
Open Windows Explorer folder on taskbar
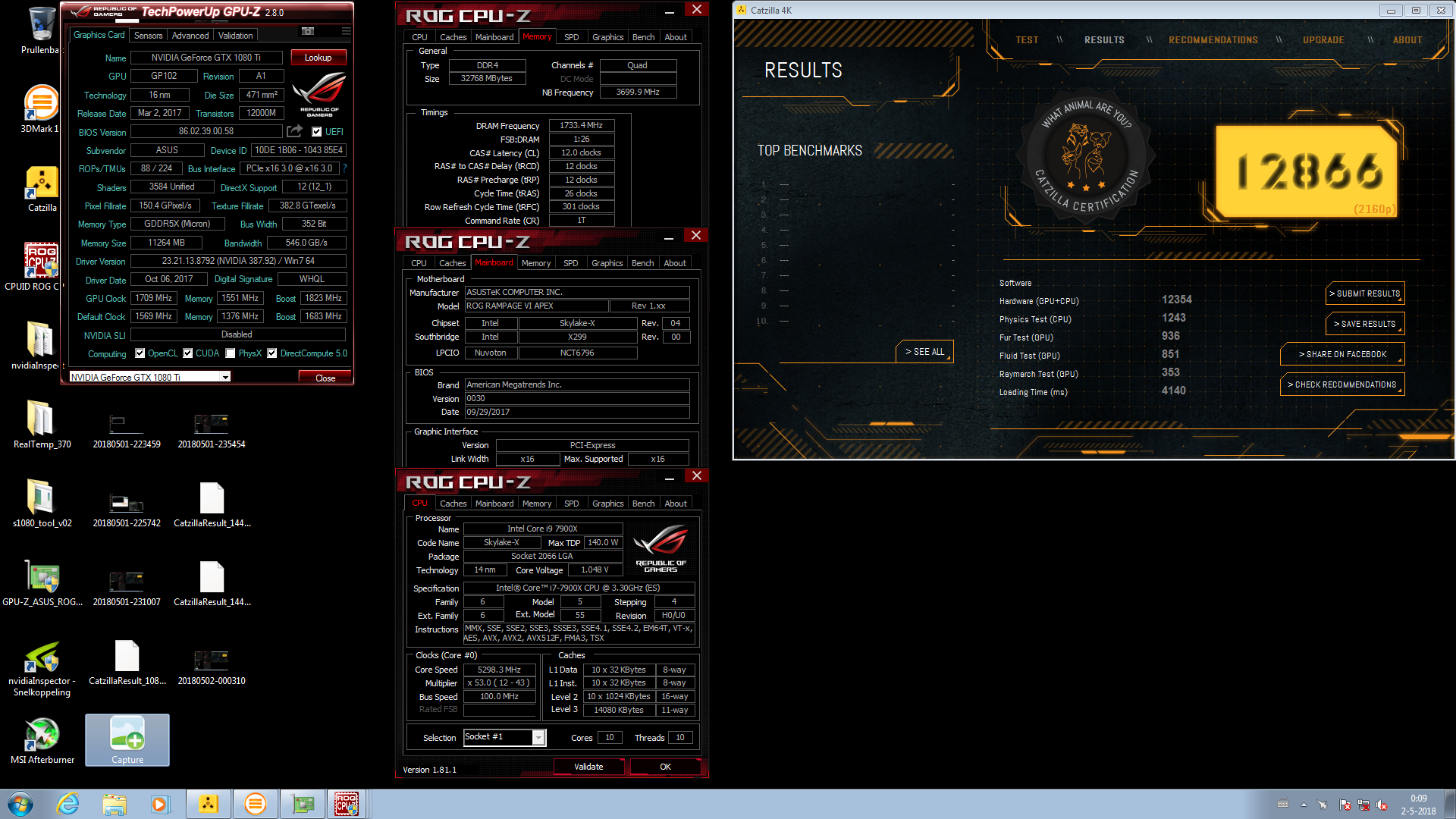point(115,804)
